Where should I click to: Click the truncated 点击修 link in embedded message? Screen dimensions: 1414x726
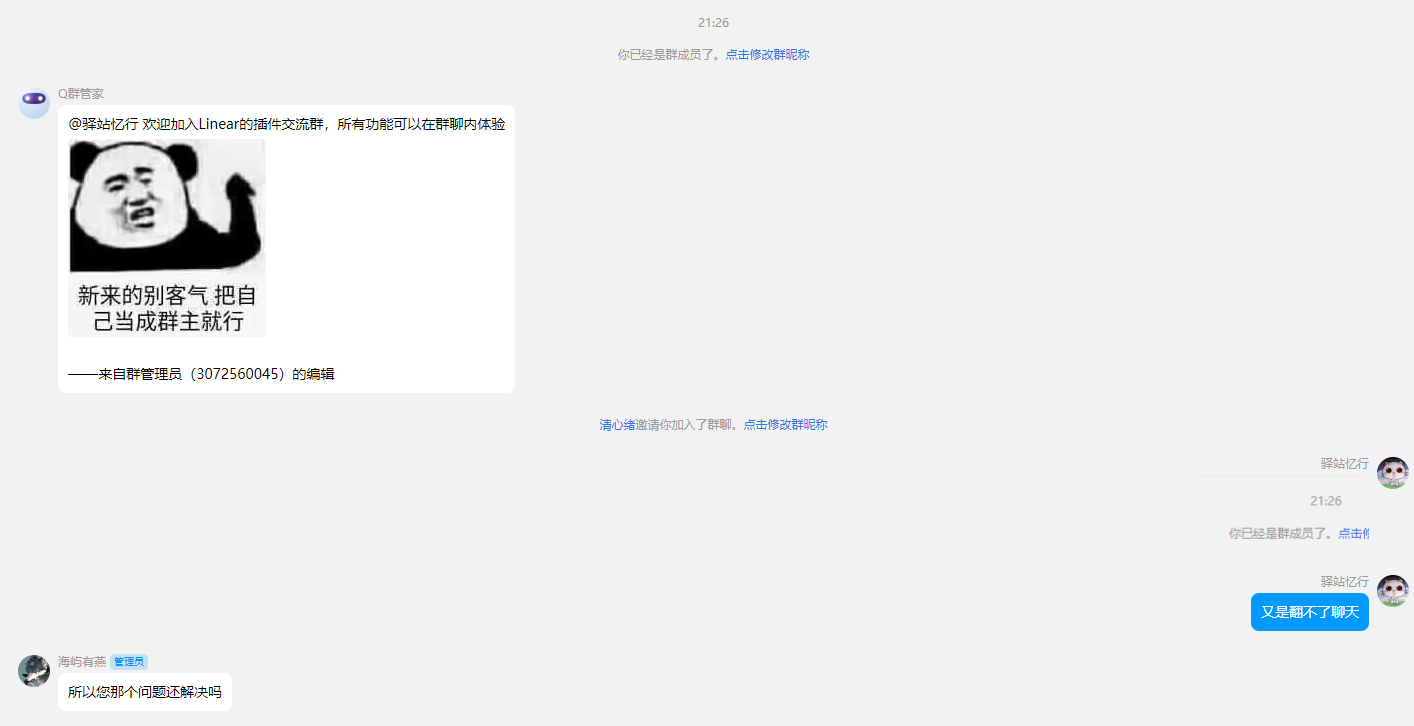pyautogui.click(x=1353, y=534)
